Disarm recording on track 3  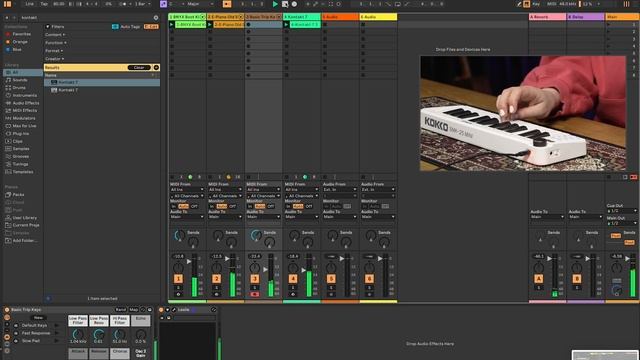pos(255,294)
